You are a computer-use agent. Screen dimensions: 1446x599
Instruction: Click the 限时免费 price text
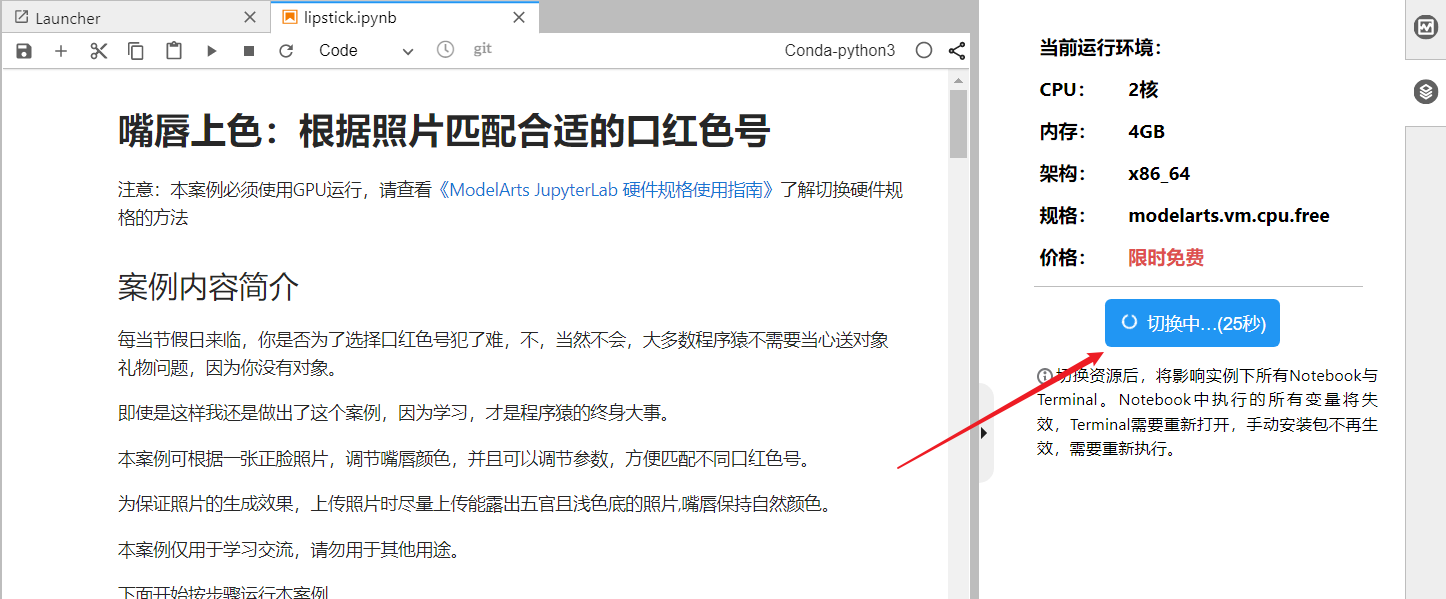pyautogui.click(x=1166, y=258)
